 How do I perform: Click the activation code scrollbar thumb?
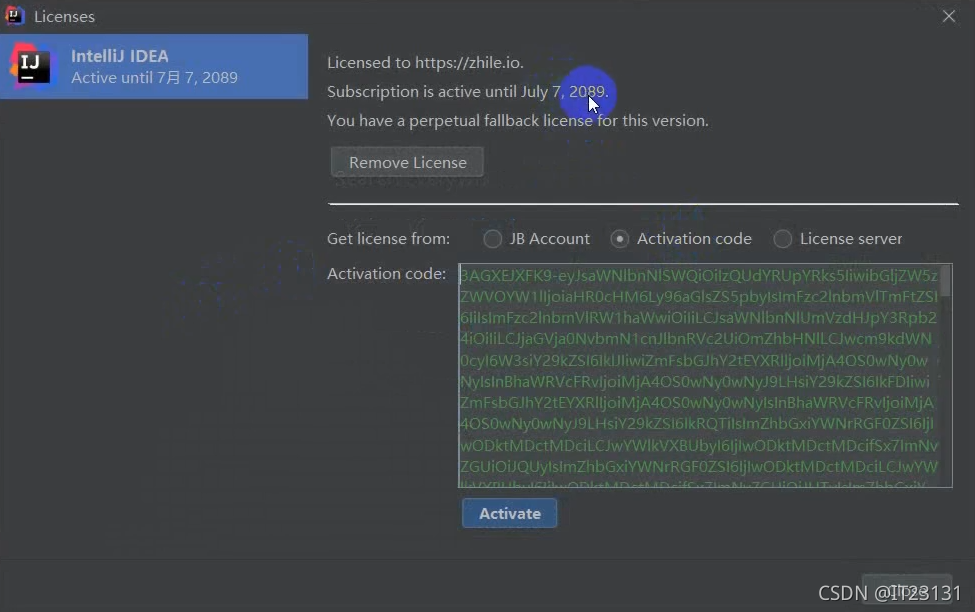click(x=945, y=280)
